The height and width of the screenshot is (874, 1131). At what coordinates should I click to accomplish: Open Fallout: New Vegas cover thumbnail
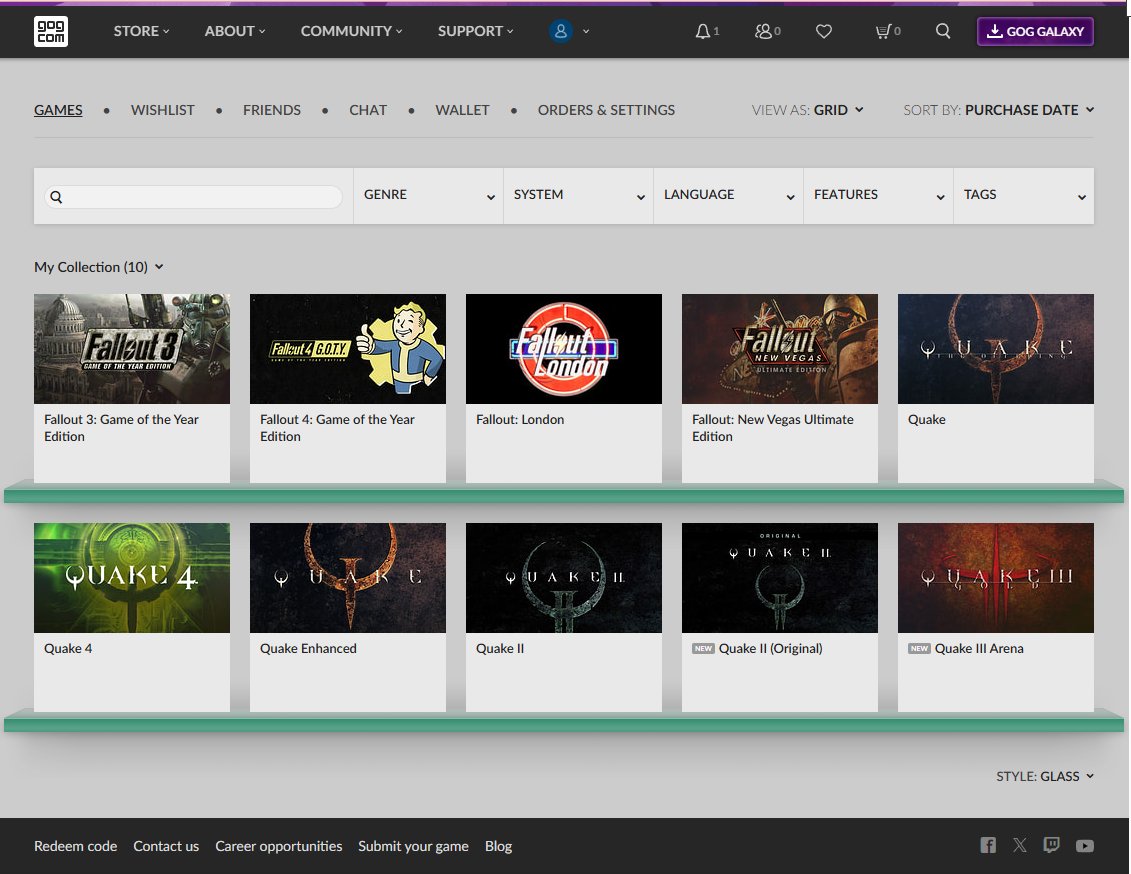[x=780, y=348]
